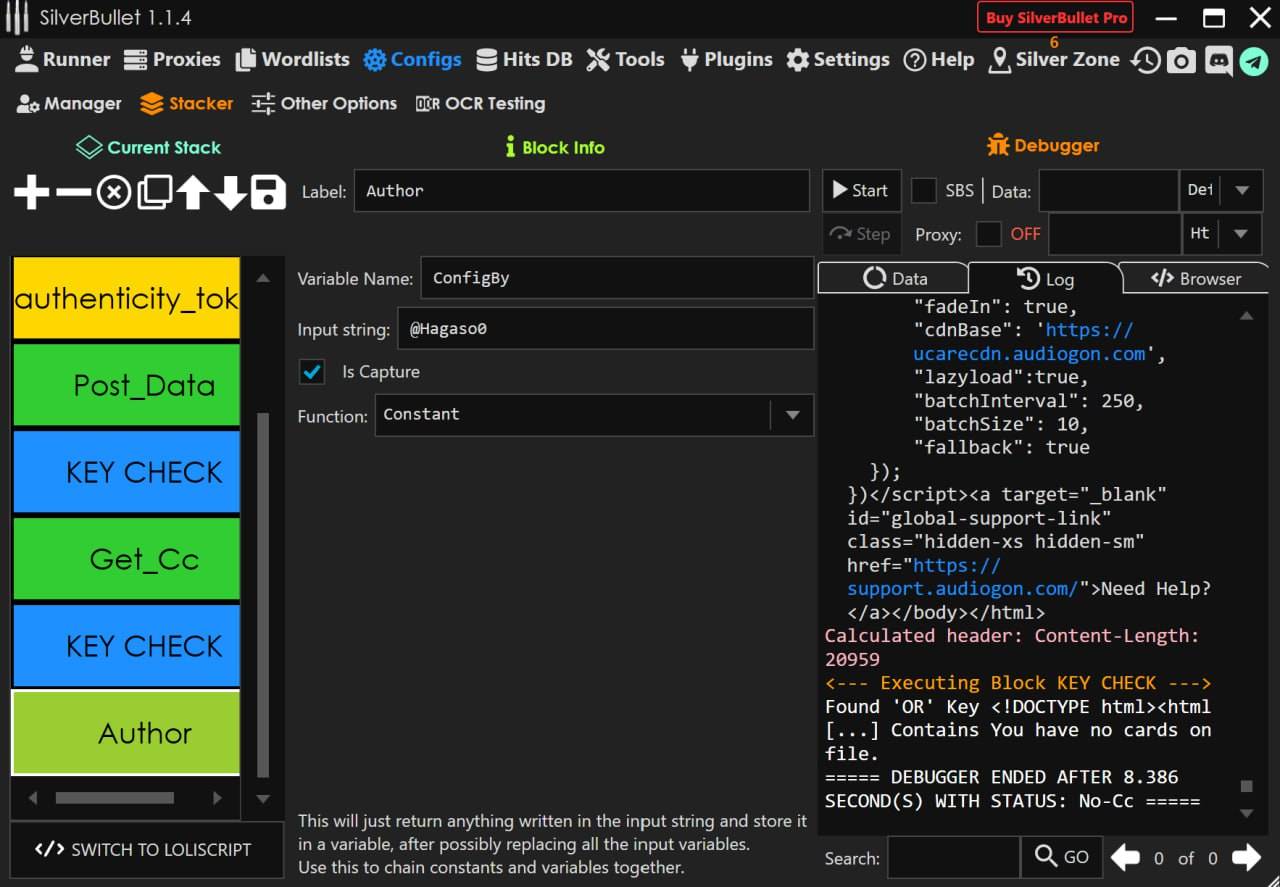The width and height of the screenshot is (1280, 887).
Task: Switch to the Browser tab
Action: tap(1195, 279)
